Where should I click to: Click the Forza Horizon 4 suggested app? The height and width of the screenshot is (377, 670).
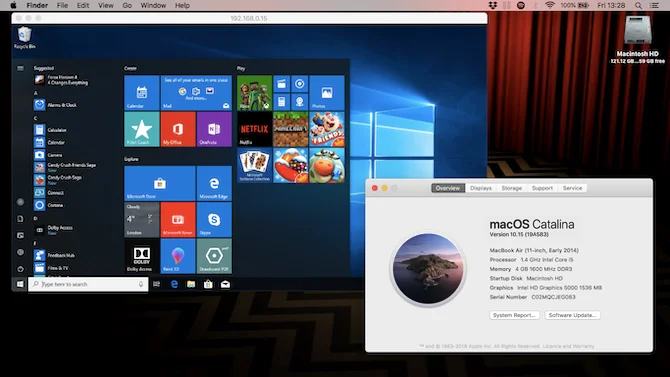pyautogui.click(x=62, y=80)
